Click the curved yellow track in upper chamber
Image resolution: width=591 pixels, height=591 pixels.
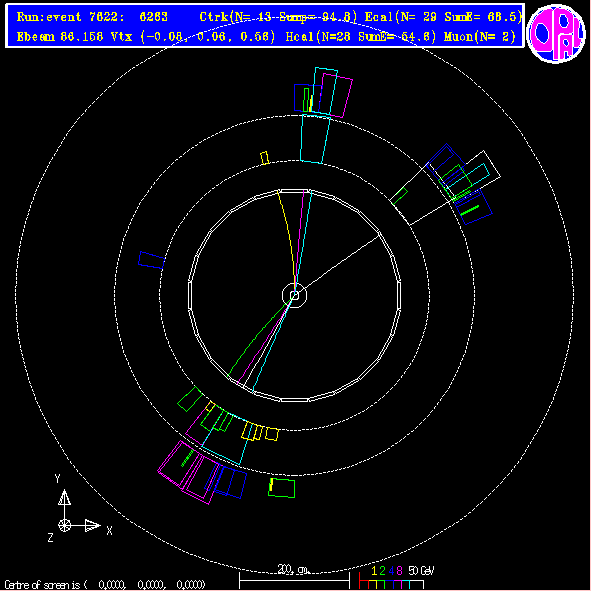pos(288,233)
